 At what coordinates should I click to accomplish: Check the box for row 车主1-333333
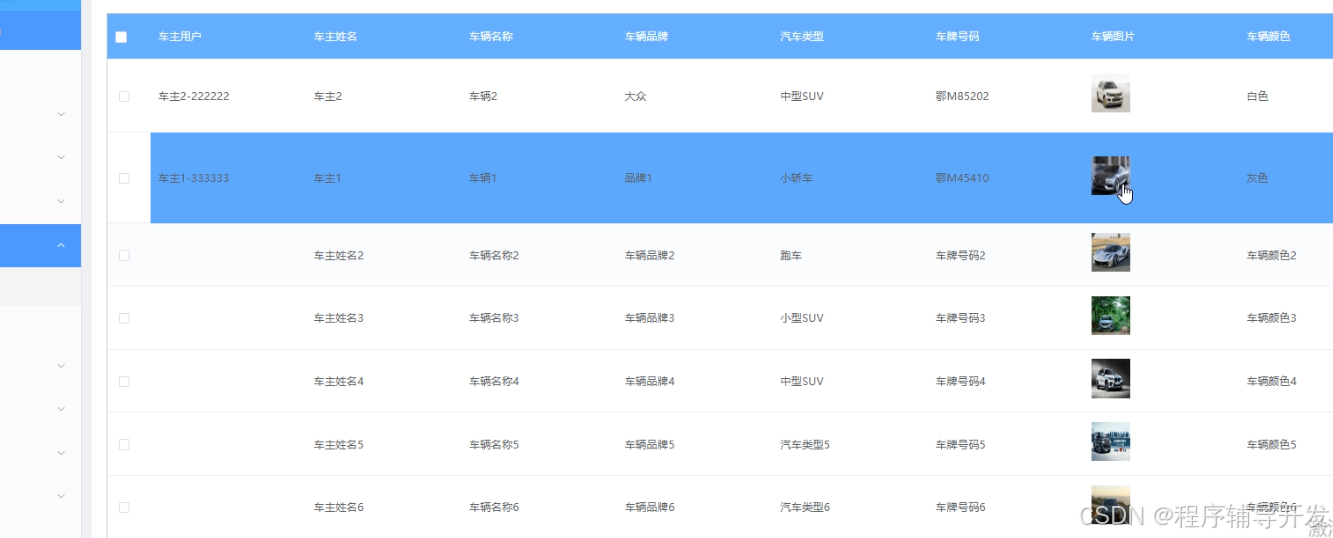(124, 178)
